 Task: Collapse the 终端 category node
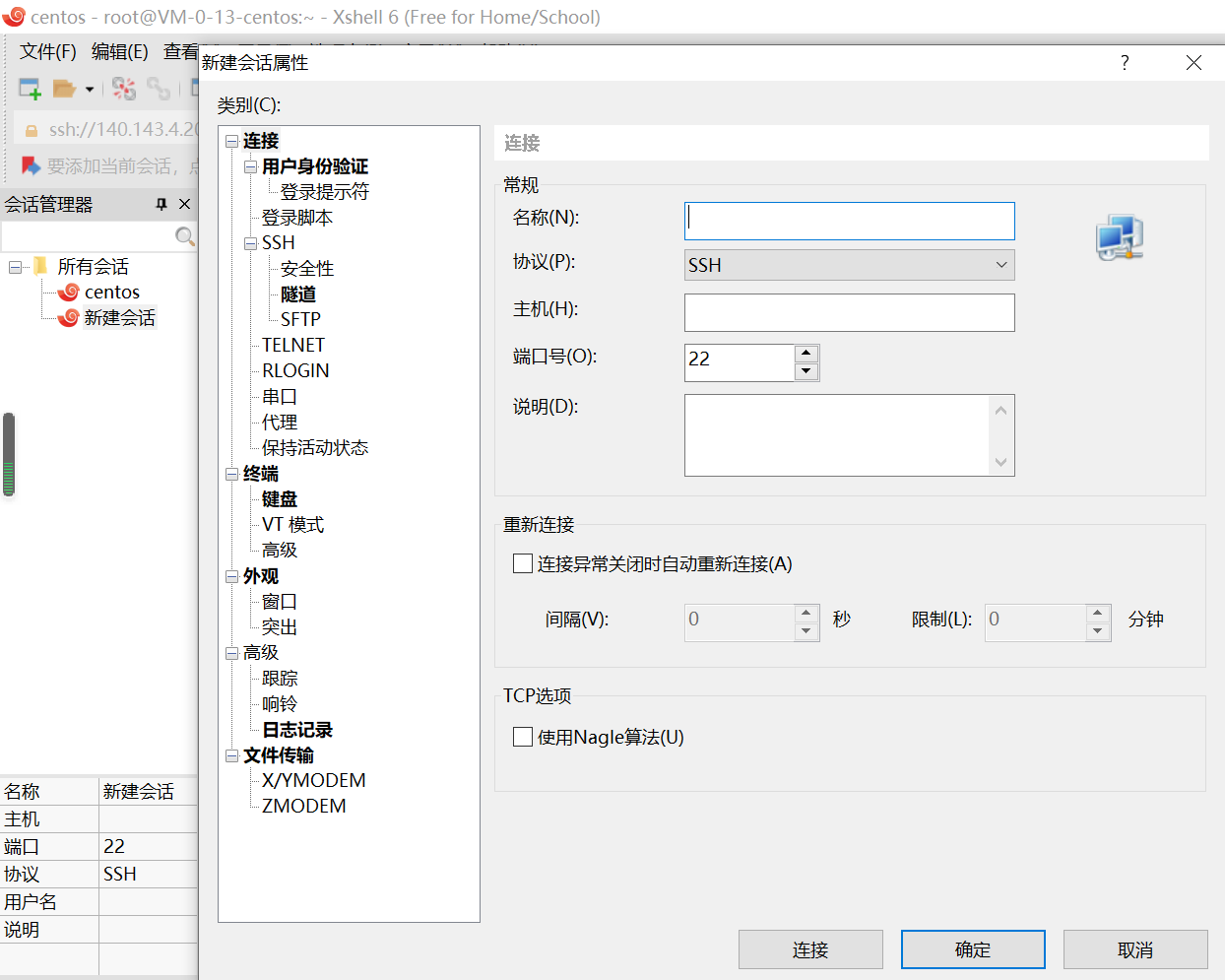click(x=231, y=474)
